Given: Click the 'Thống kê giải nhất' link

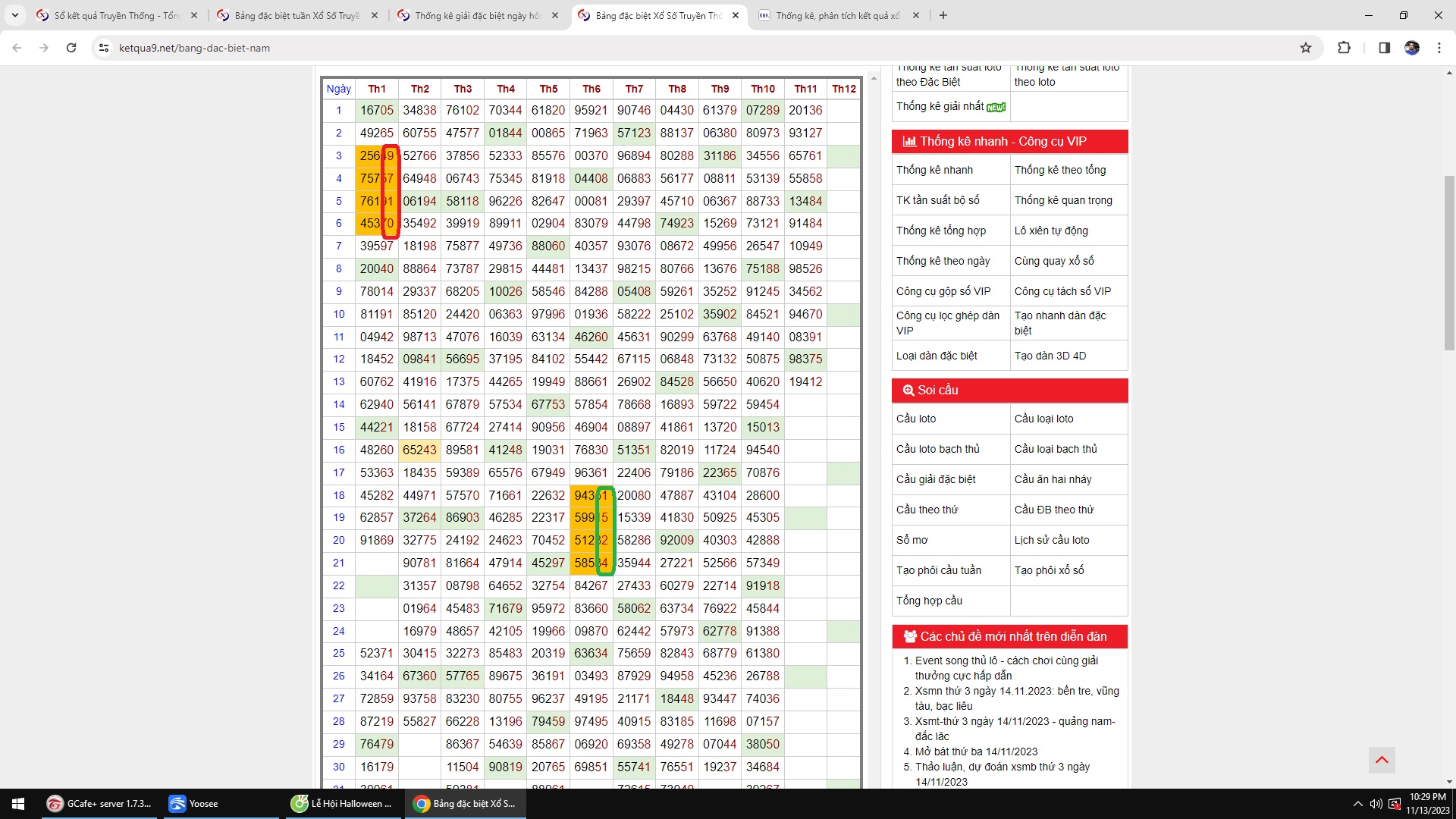Looking at the screenshot, I should (x=940, y=106).
